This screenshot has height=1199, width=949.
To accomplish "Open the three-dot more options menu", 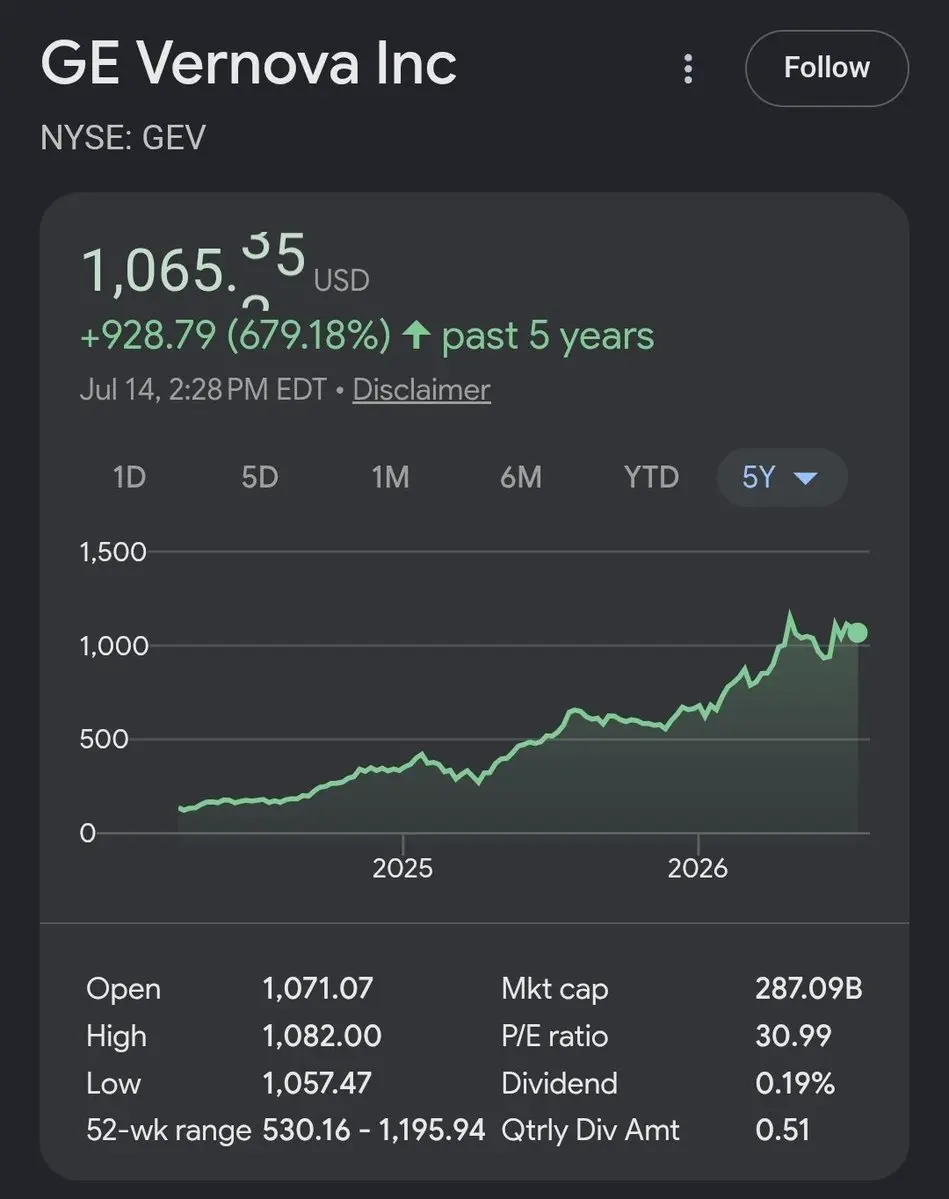I will (688, 69).
